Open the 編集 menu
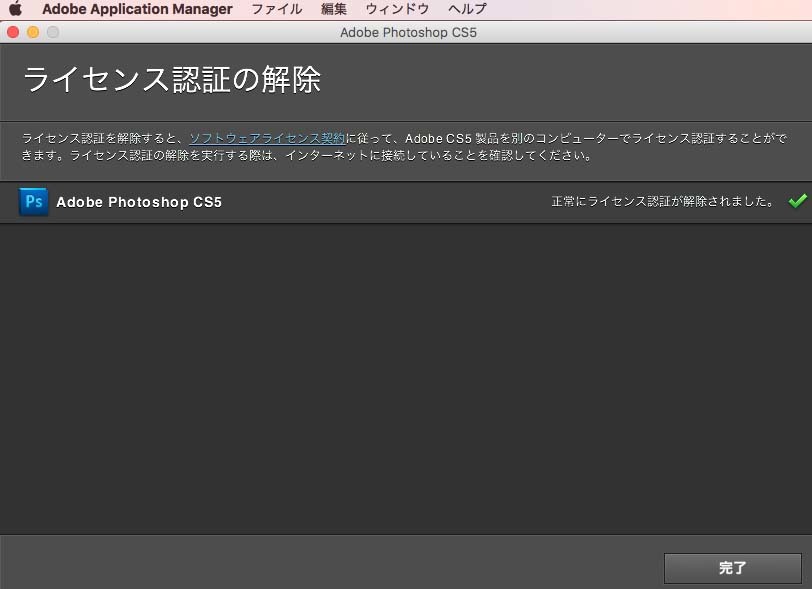The width and height of the screenshot is (812, 589). (x=334, y=9)
